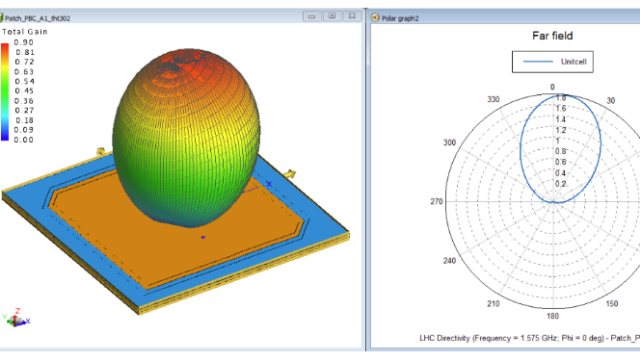This screenshot has height=360, width=640.
Task: Click the 1.2 radial axis label
Action: click(561, 130)
